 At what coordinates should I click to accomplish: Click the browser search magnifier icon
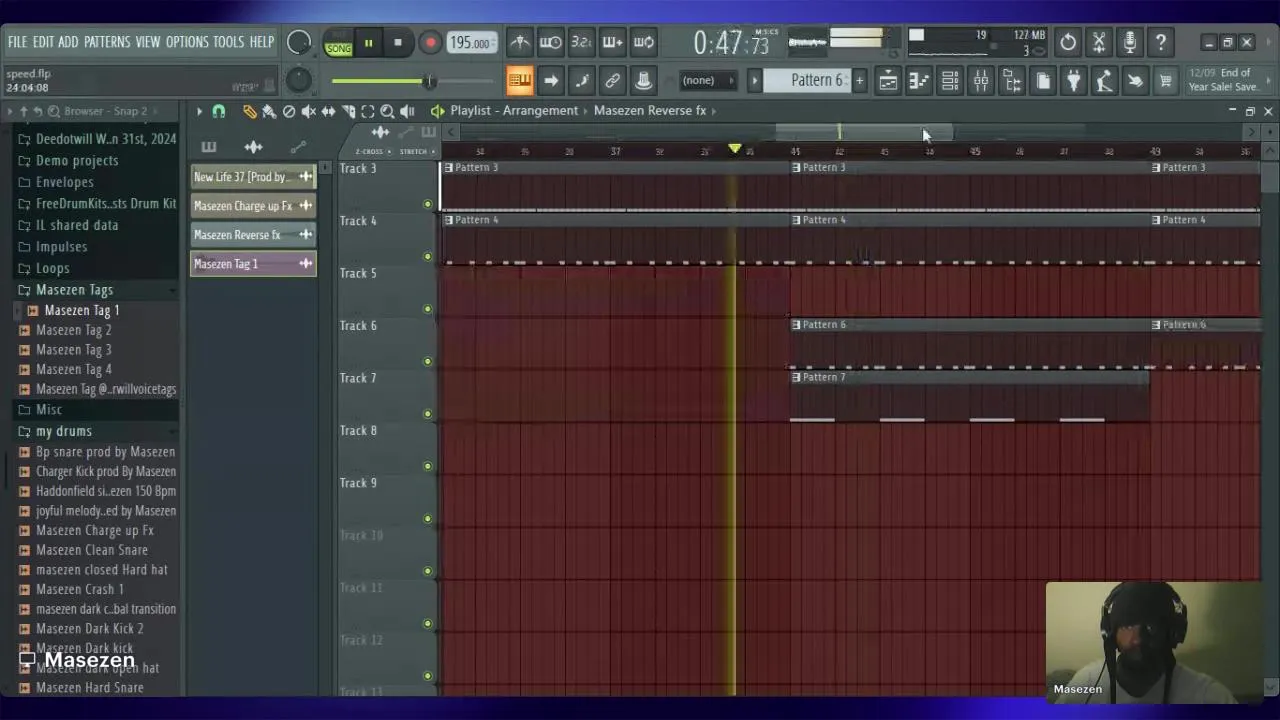tap(55, 111)
